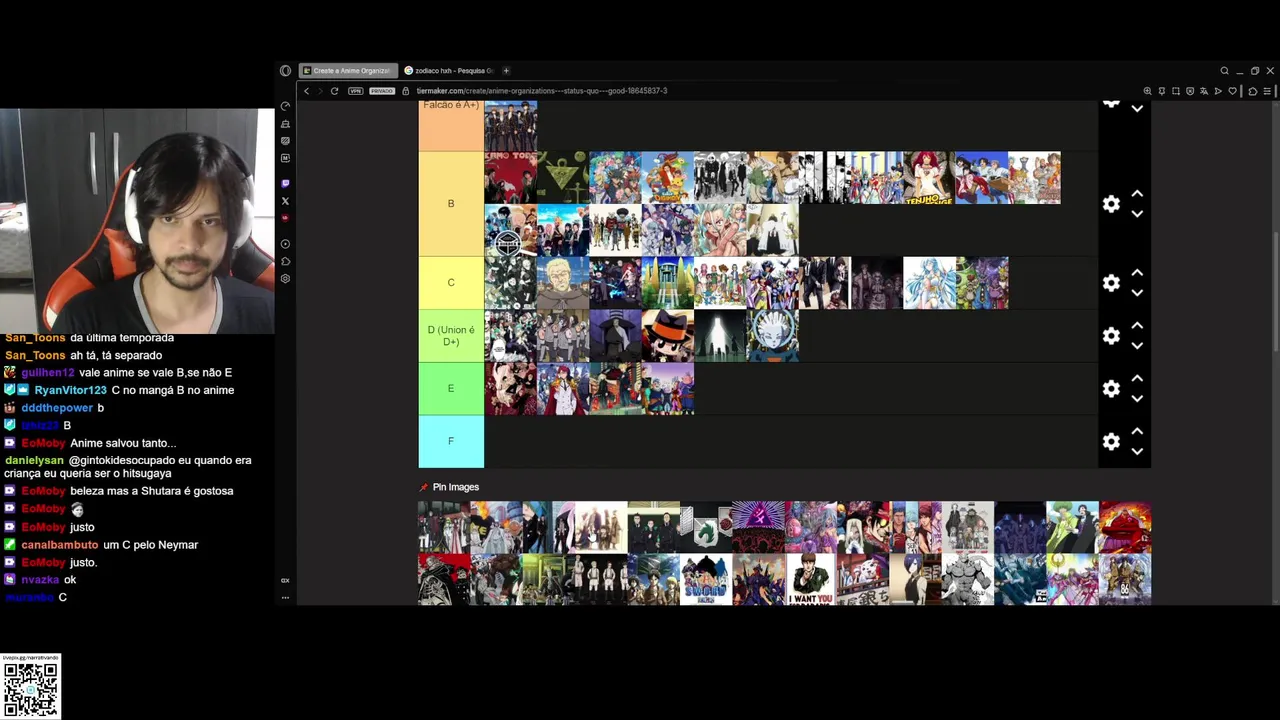Viewport: 1280px width, 720px height.
Task: Open sidebar player icon
Action: point(285,244)
